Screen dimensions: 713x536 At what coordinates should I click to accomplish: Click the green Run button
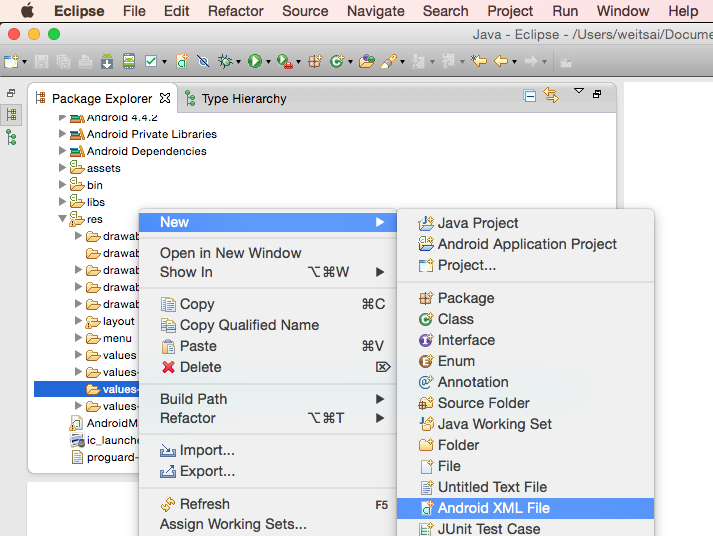(255, 61)
